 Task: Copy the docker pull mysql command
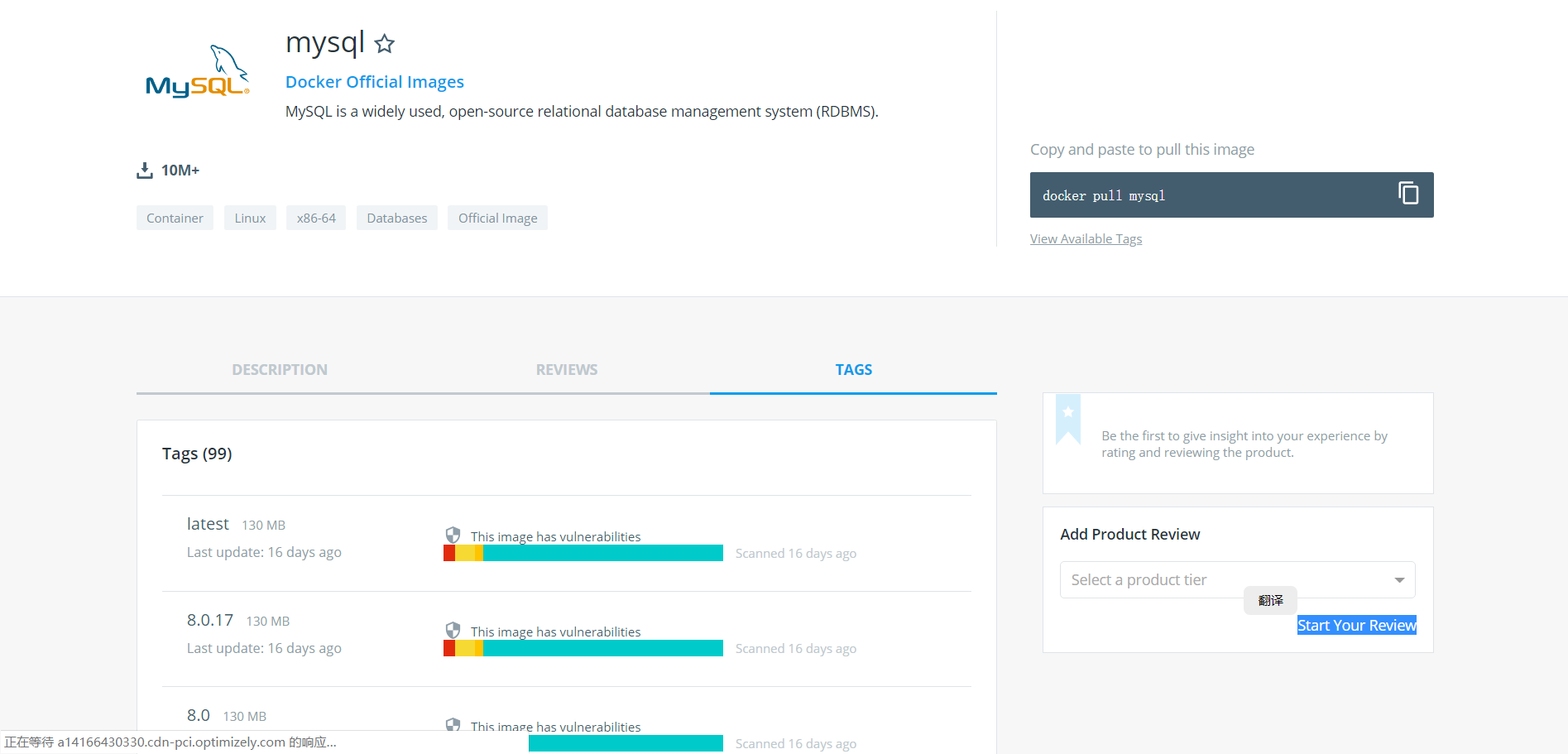click(1408, 193)
